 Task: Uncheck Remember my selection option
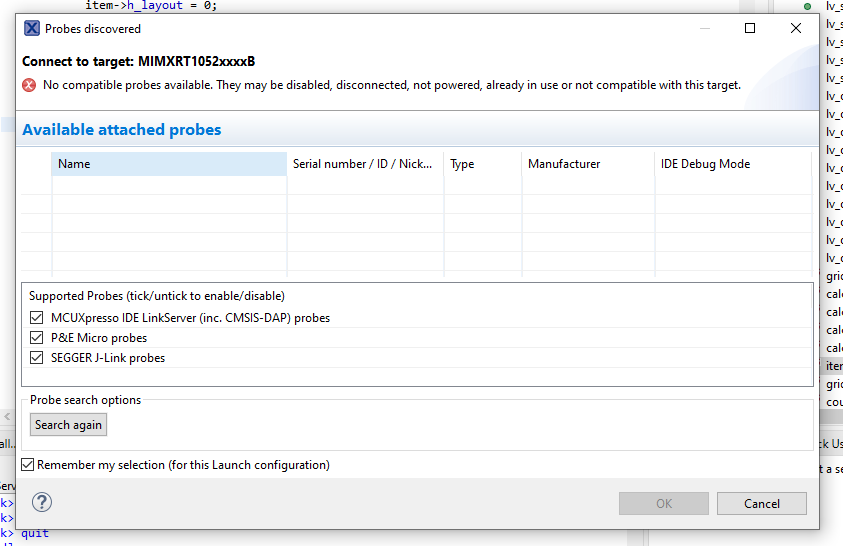click(28, 465)
